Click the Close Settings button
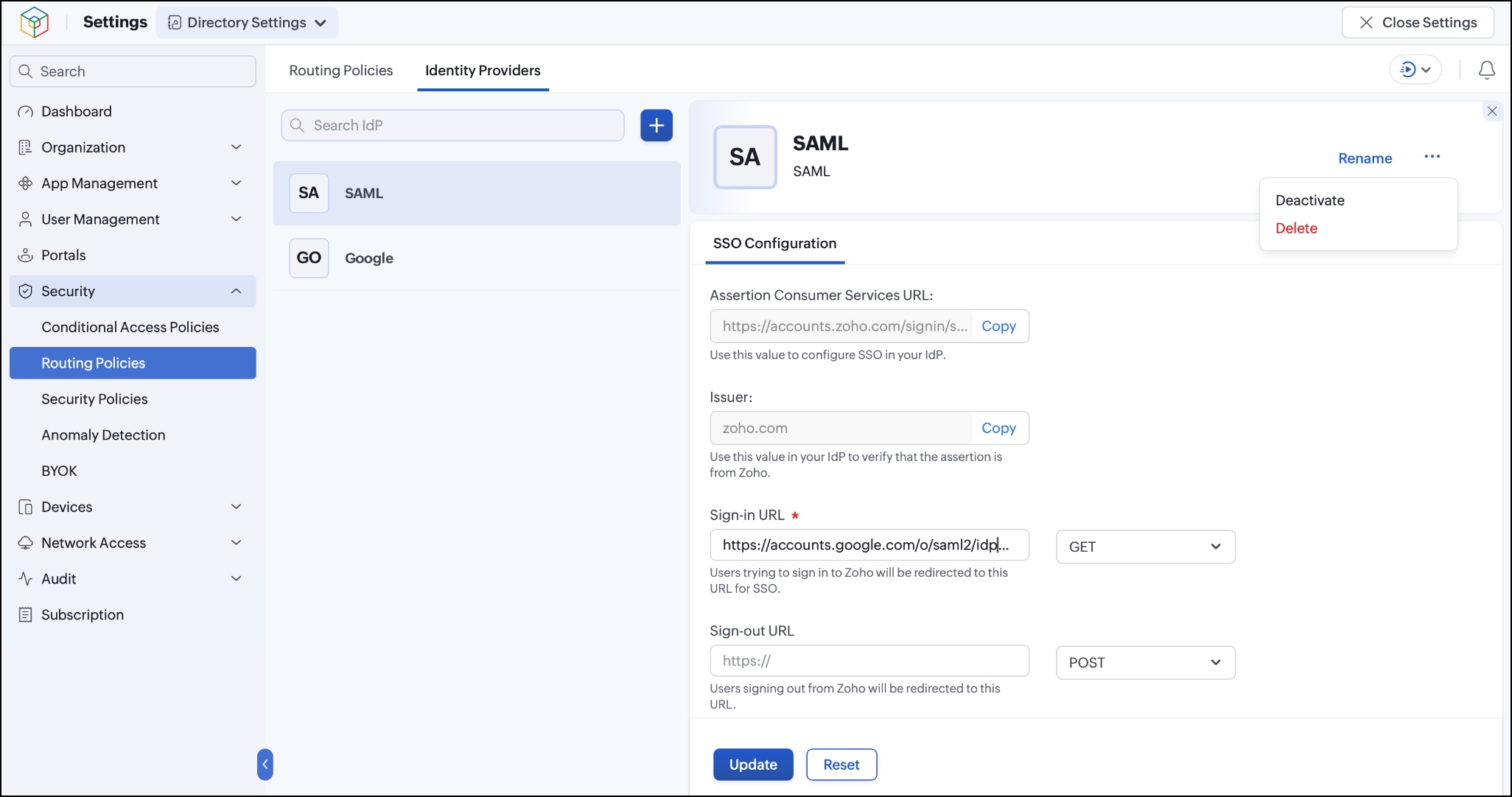 point(1418,23)
